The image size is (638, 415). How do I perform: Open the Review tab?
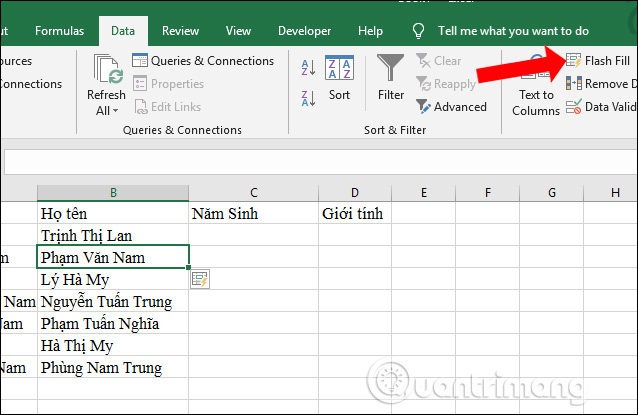point(180,31)
